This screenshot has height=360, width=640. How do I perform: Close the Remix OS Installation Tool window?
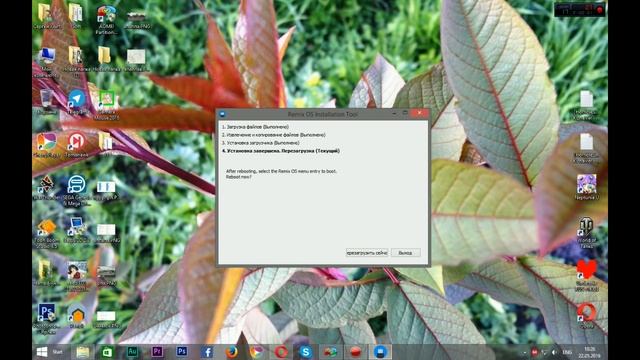[x=420, y=114]
